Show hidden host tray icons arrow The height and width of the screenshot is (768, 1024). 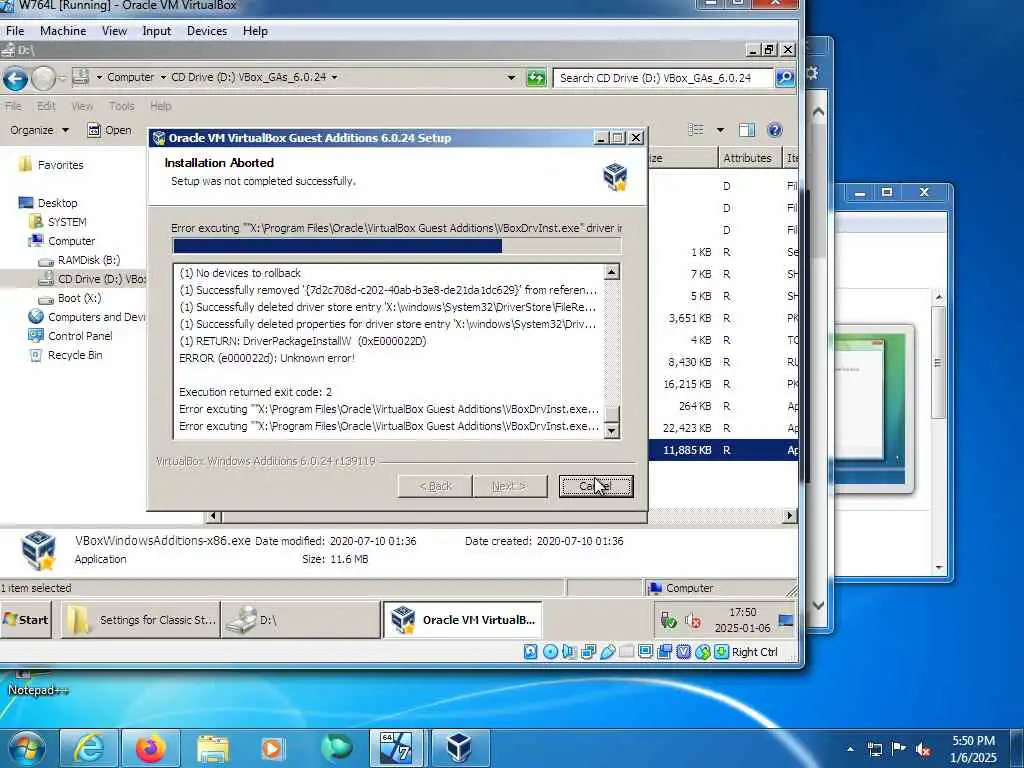click(850, 749)
